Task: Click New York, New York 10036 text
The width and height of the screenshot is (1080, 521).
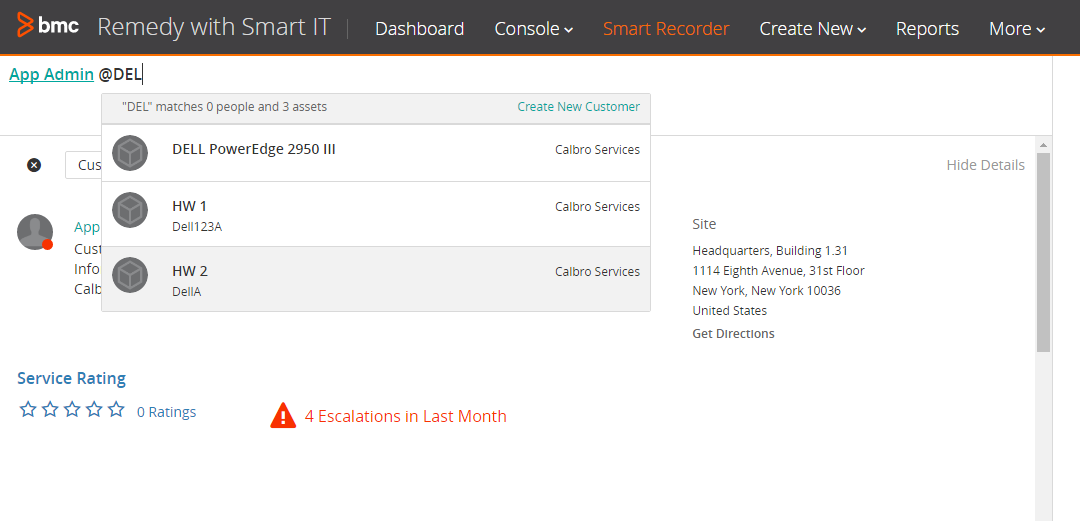Action: 767,291
